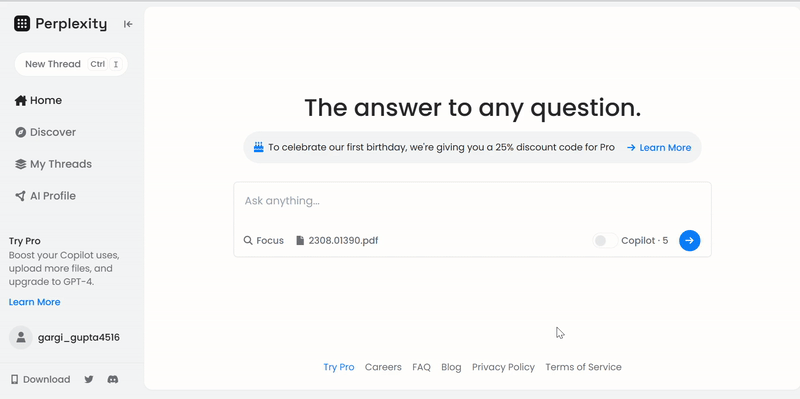The height and width of the screenshot is (399, 800).
Task: Open the Focus selector
Action: click(264, 241)
